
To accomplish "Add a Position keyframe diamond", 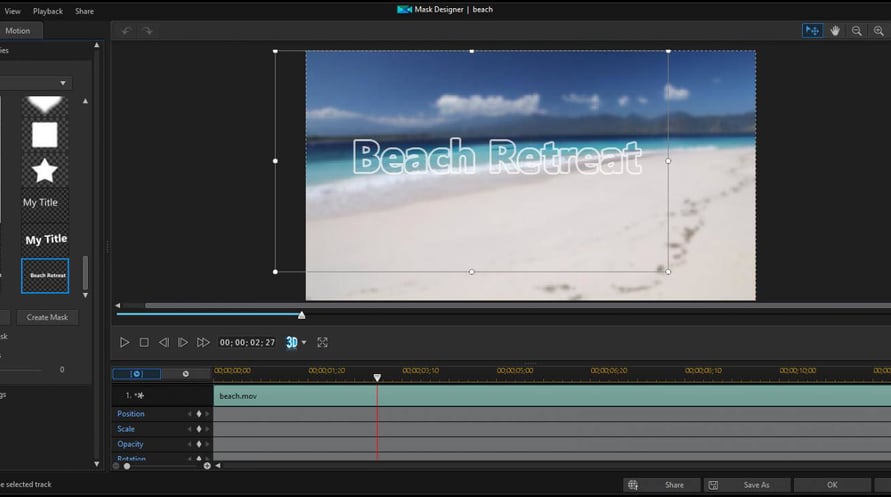I will click(199, 414).
